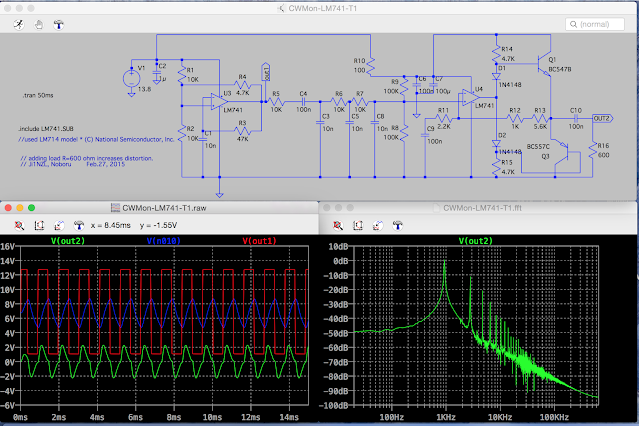Screen dimensions: 639x426
Task: Click the OUT2 output port flag
Action: coord(602,119)
